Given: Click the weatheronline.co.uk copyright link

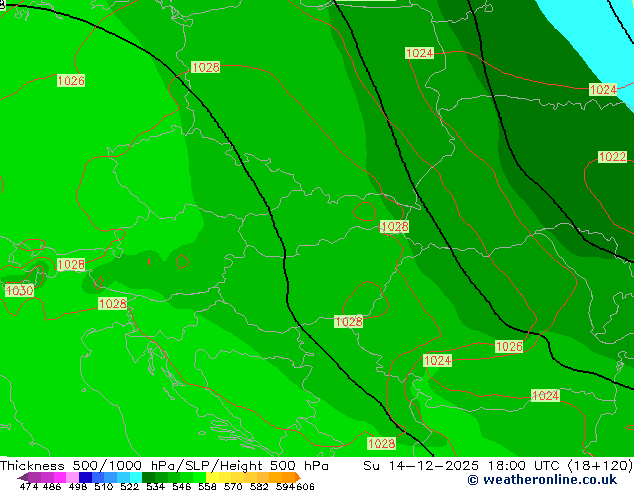Looking at the screenshot, I should [x=542, y=480].
